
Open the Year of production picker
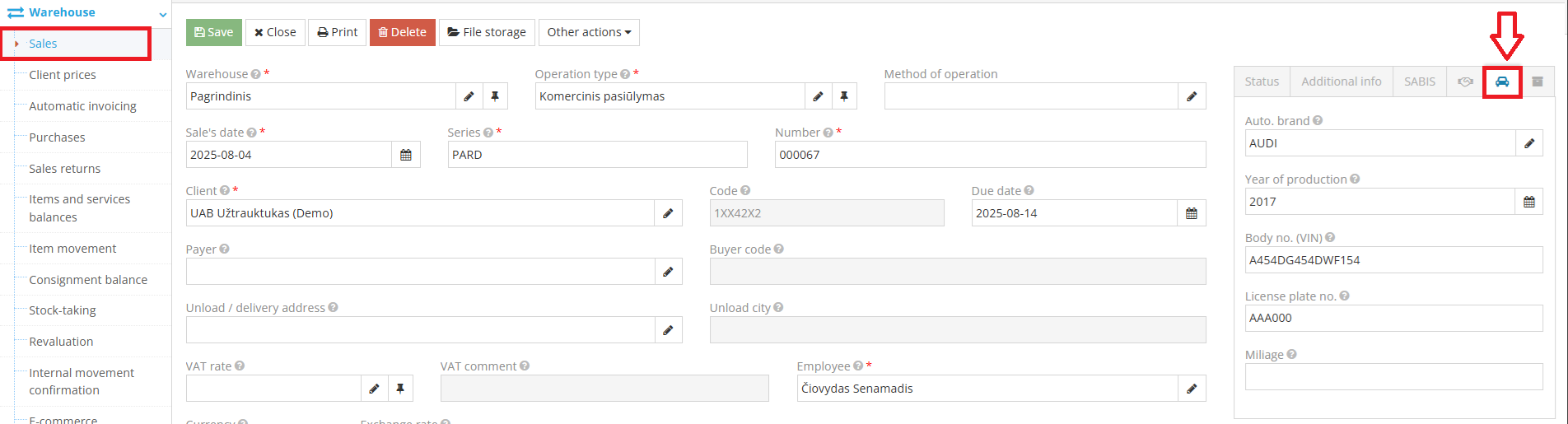pyautogui.click(x=1528, y=202)
